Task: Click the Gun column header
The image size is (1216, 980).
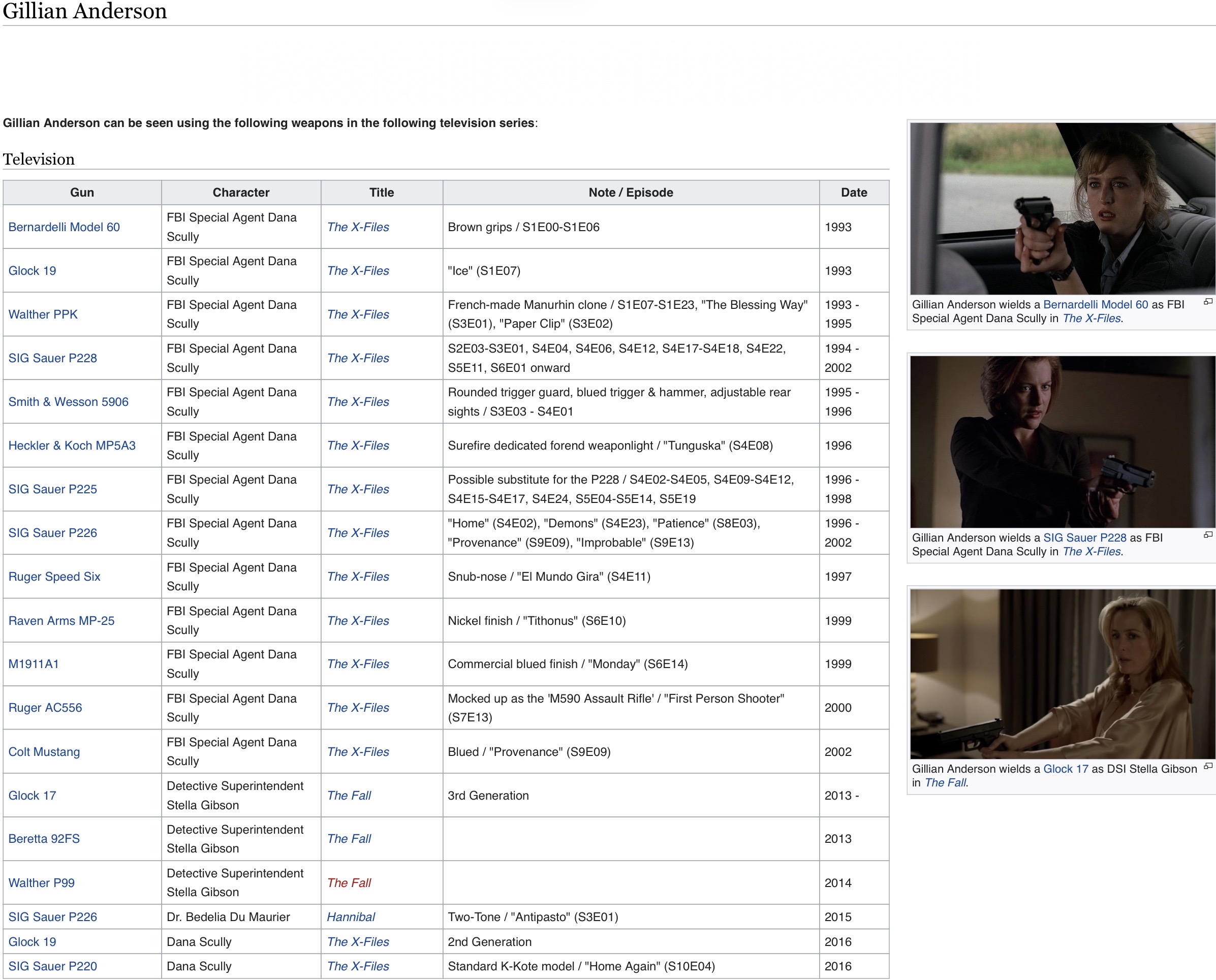Action: click(82, 193)
